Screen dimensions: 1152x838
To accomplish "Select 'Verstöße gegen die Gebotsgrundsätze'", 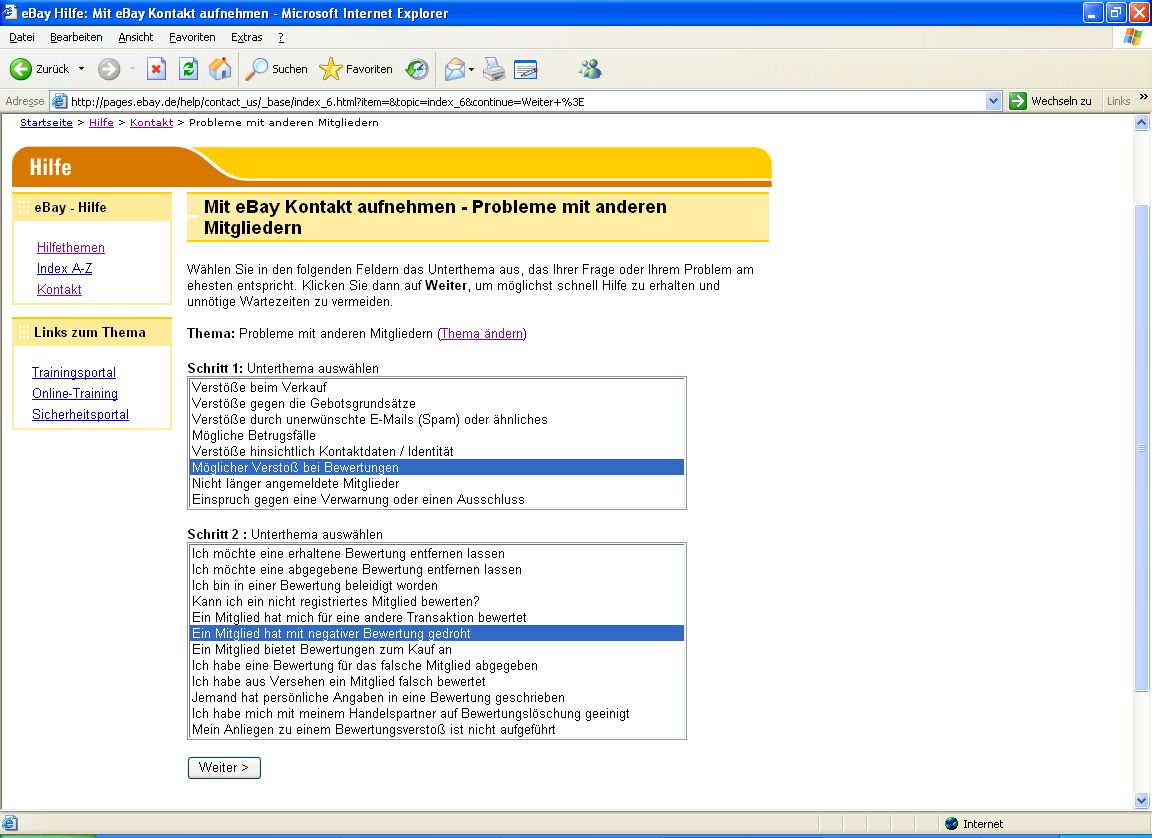I will coord(437,403).
